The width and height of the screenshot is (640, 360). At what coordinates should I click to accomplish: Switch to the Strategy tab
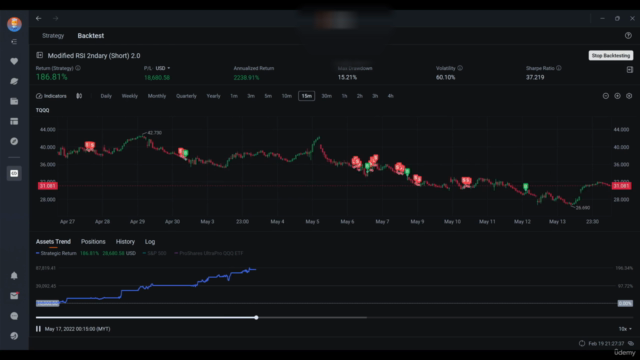[53, 36]
